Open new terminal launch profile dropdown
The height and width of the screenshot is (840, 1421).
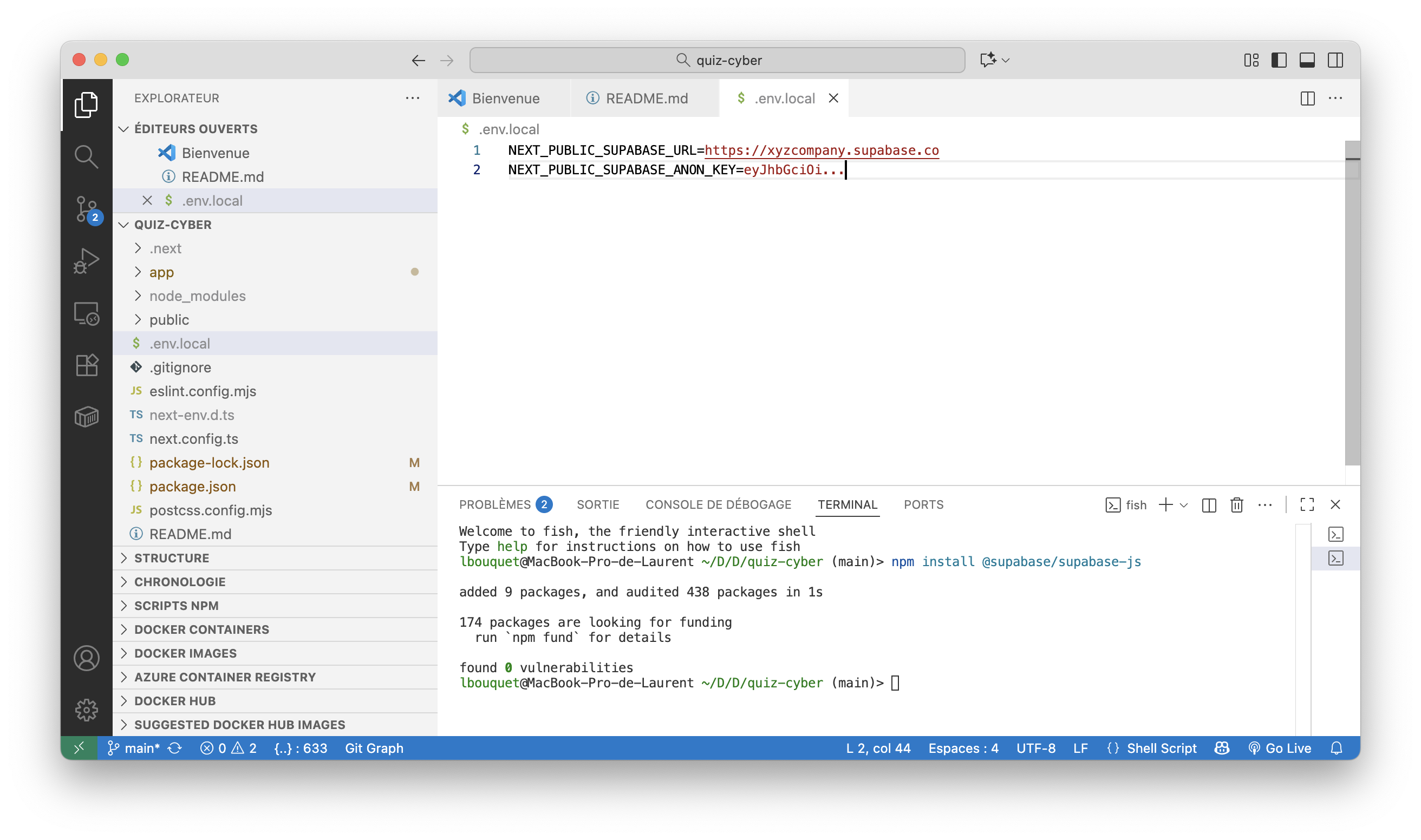(1184, 504)
